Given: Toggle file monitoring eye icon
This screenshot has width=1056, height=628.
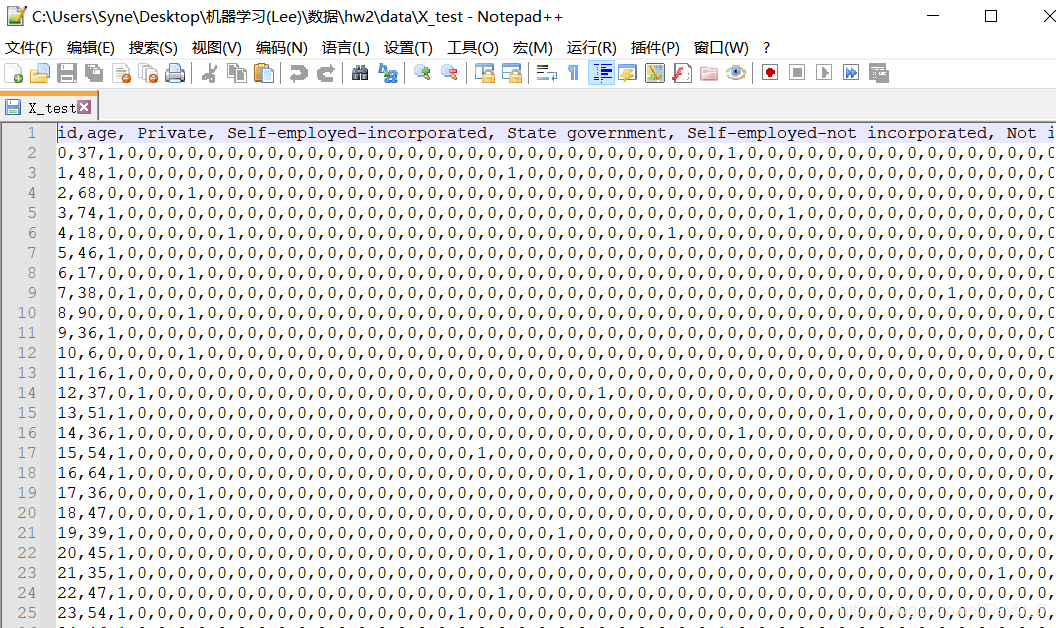Looking at the screenshot, I should (735, 73).
